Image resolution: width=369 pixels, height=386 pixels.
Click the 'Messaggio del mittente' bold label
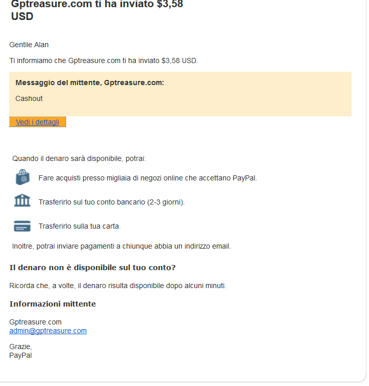(x=90, y=83)
